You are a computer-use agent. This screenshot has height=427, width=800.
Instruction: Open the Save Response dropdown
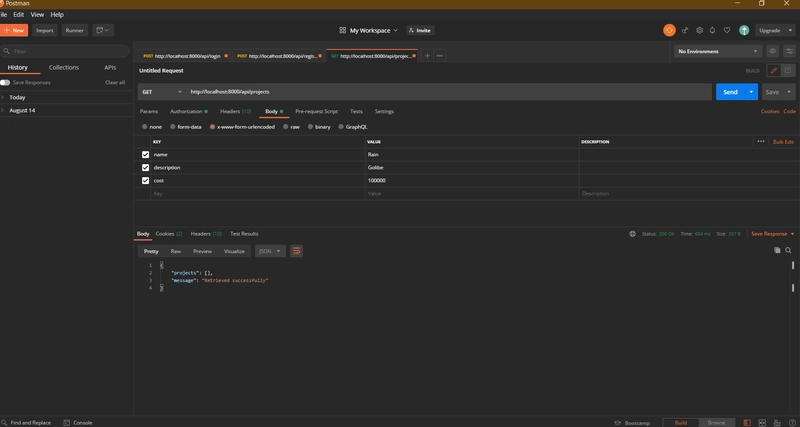772,234
